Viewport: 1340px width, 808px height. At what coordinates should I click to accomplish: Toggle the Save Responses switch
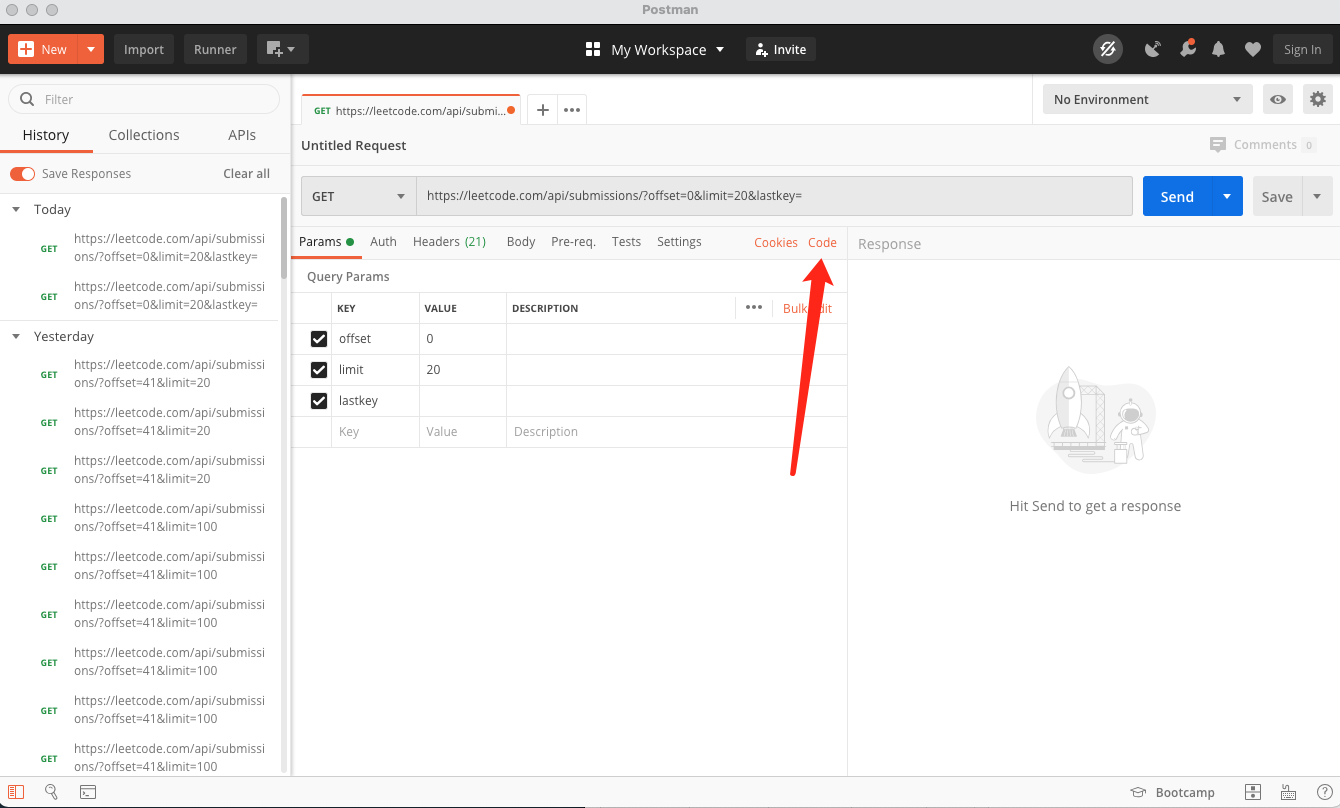point(23,174)
